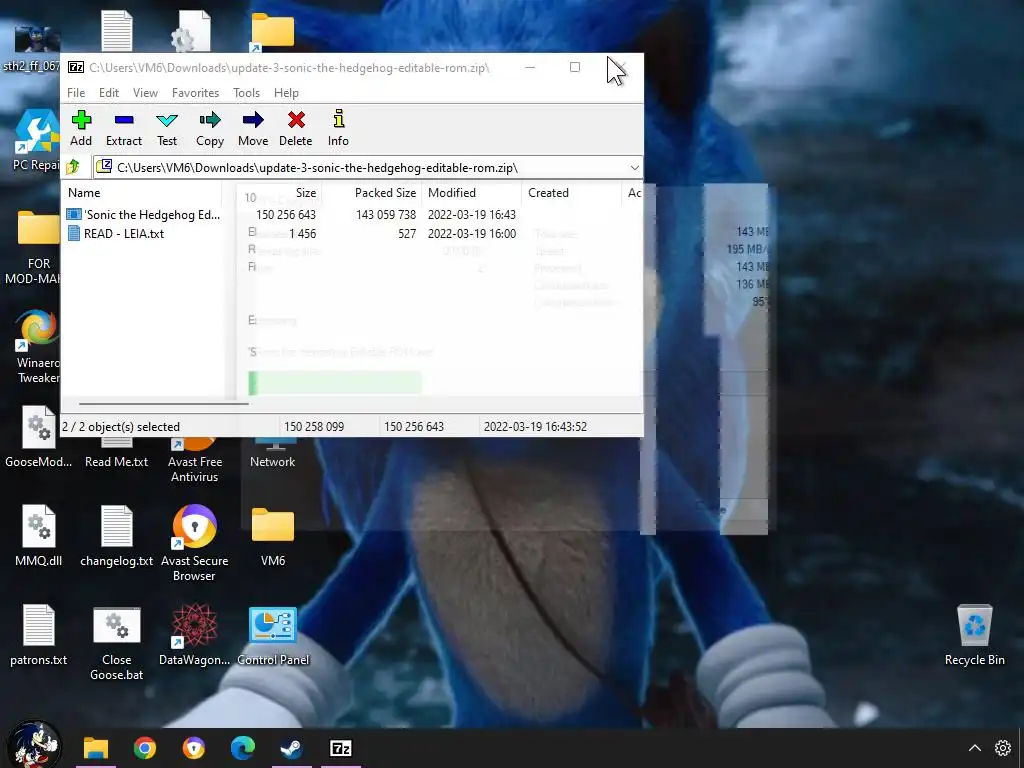Image resolution: width=1024 pixels, height=768 pixels.
Task: Open the View menu
Action: [145, 93]
